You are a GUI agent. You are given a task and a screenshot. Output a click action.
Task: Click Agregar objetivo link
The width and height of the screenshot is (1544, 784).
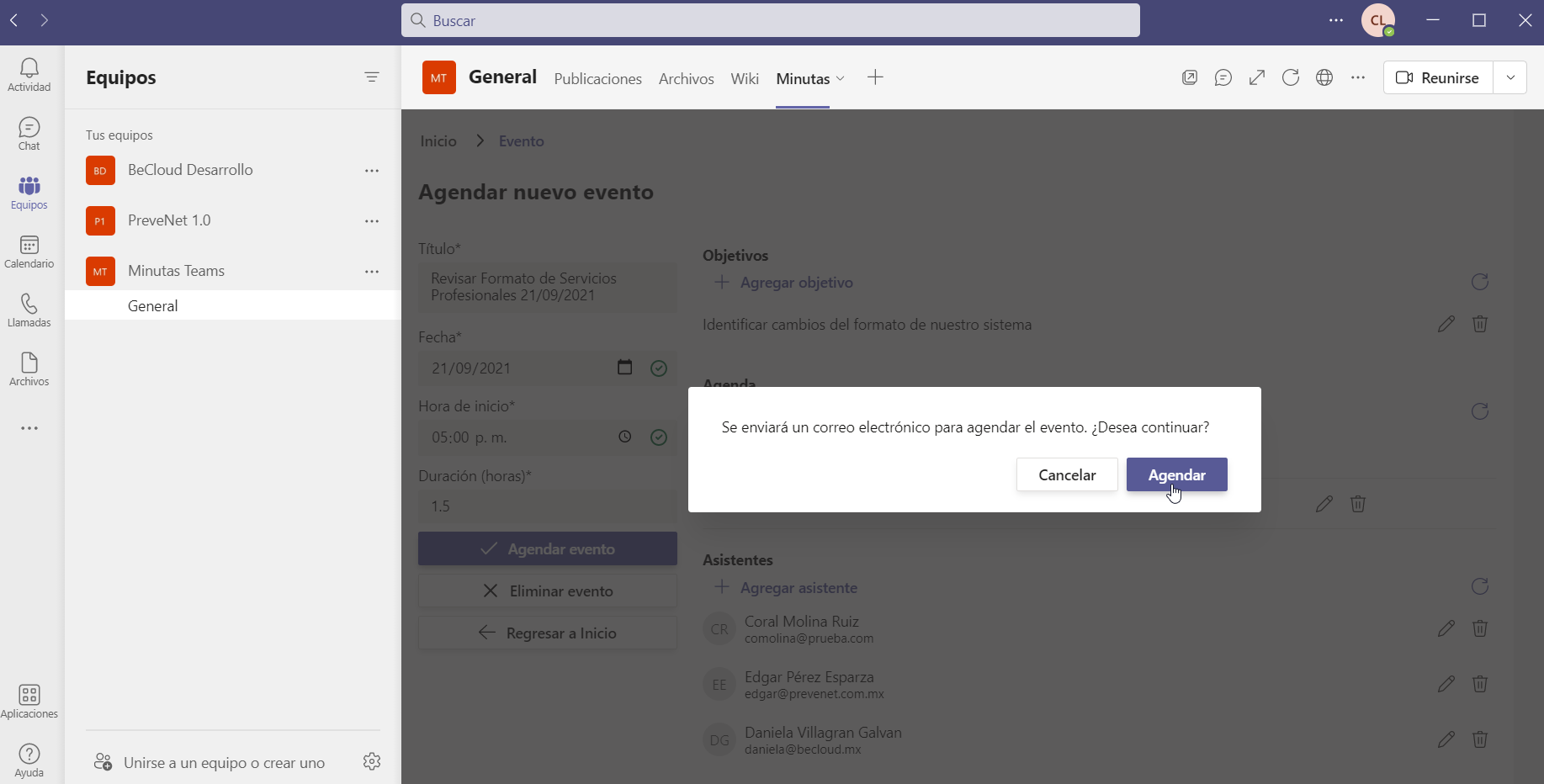click(x=783, y=283)
